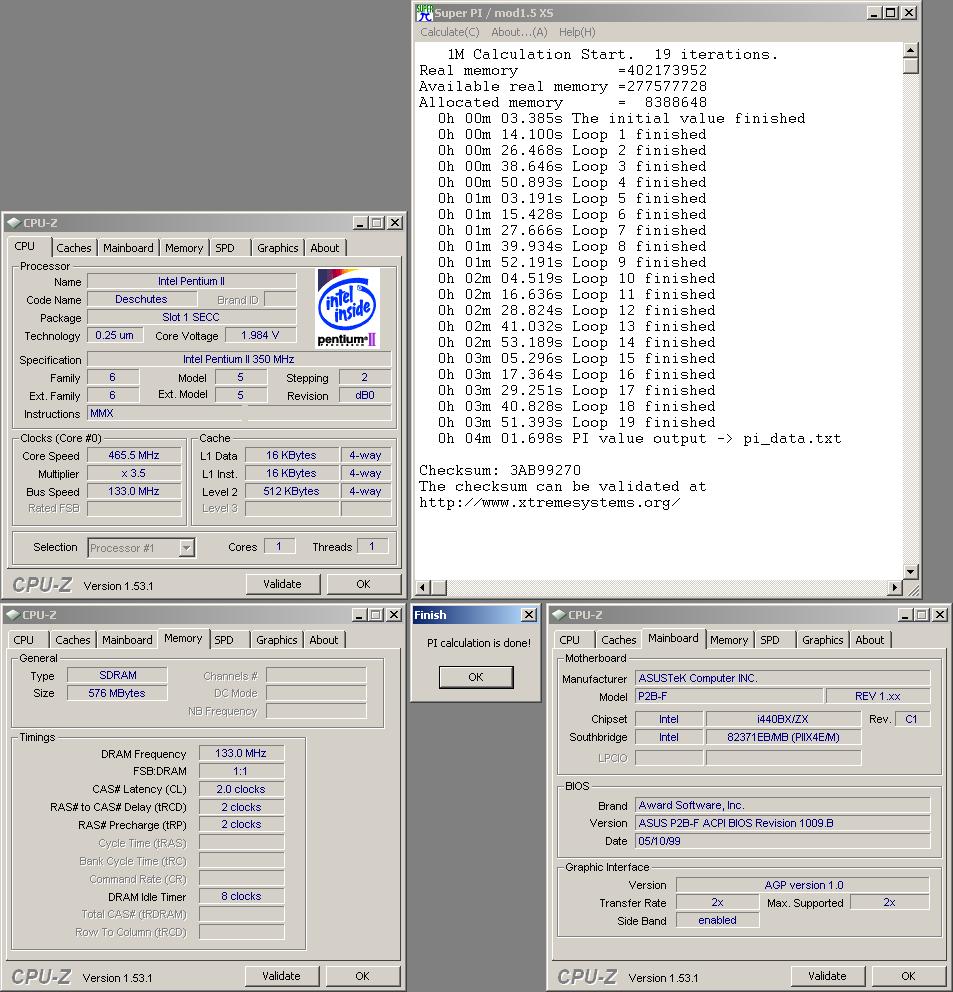The image size is (953, 992).
Task: Close the CPU-Z Mainboard window
Action: tap(940, 615)
